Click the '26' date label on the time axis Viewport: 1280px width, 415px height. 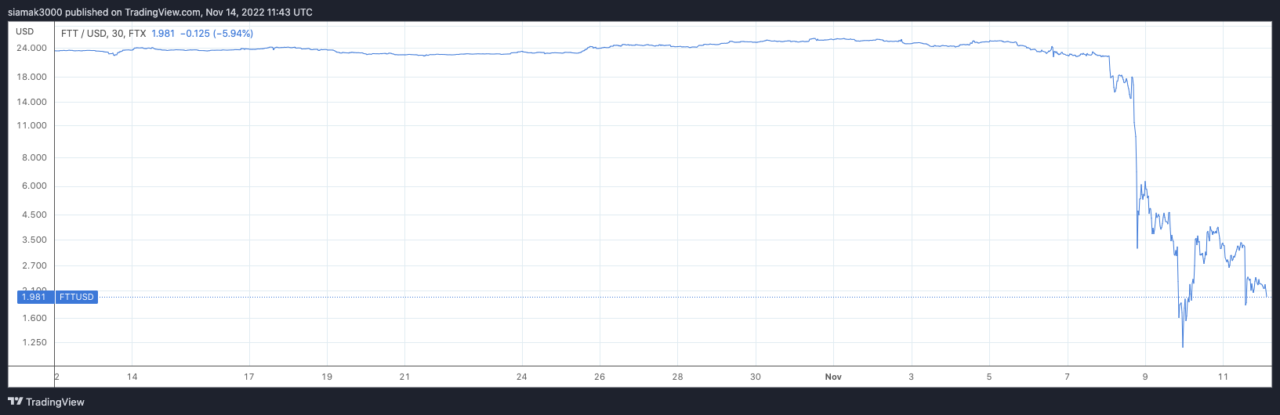click(599, 377)
